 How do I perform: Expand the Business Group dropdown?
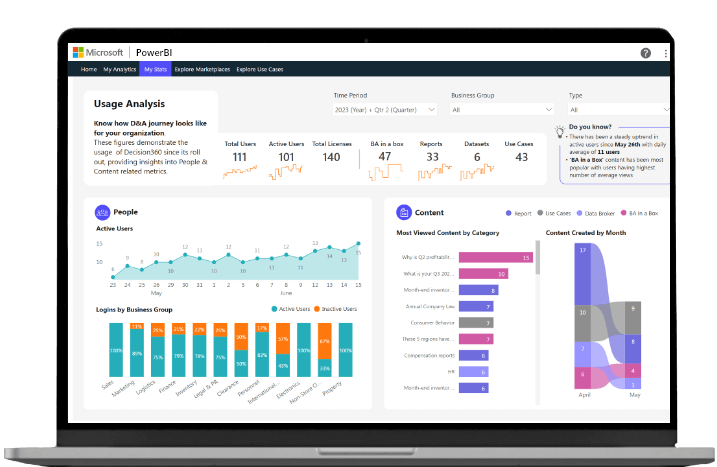coord(502,109)
